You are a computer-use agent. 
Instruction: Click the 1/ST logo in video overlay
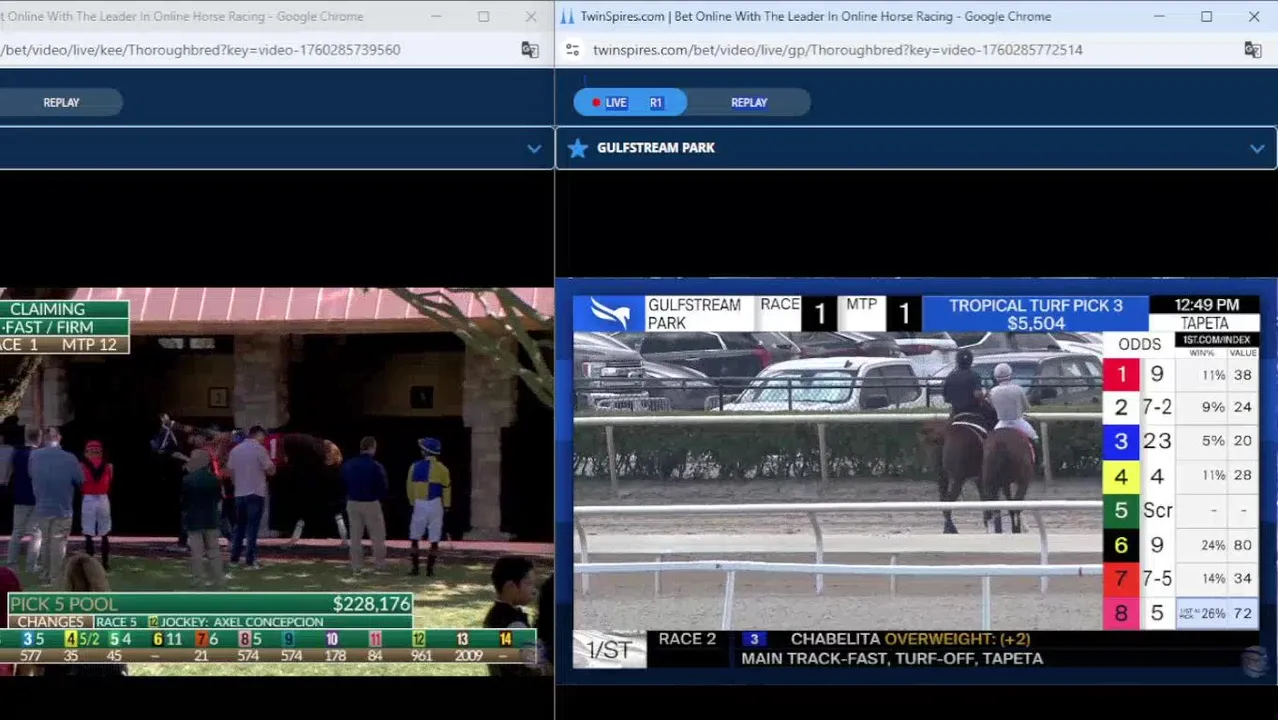click(x=609, y=650)
